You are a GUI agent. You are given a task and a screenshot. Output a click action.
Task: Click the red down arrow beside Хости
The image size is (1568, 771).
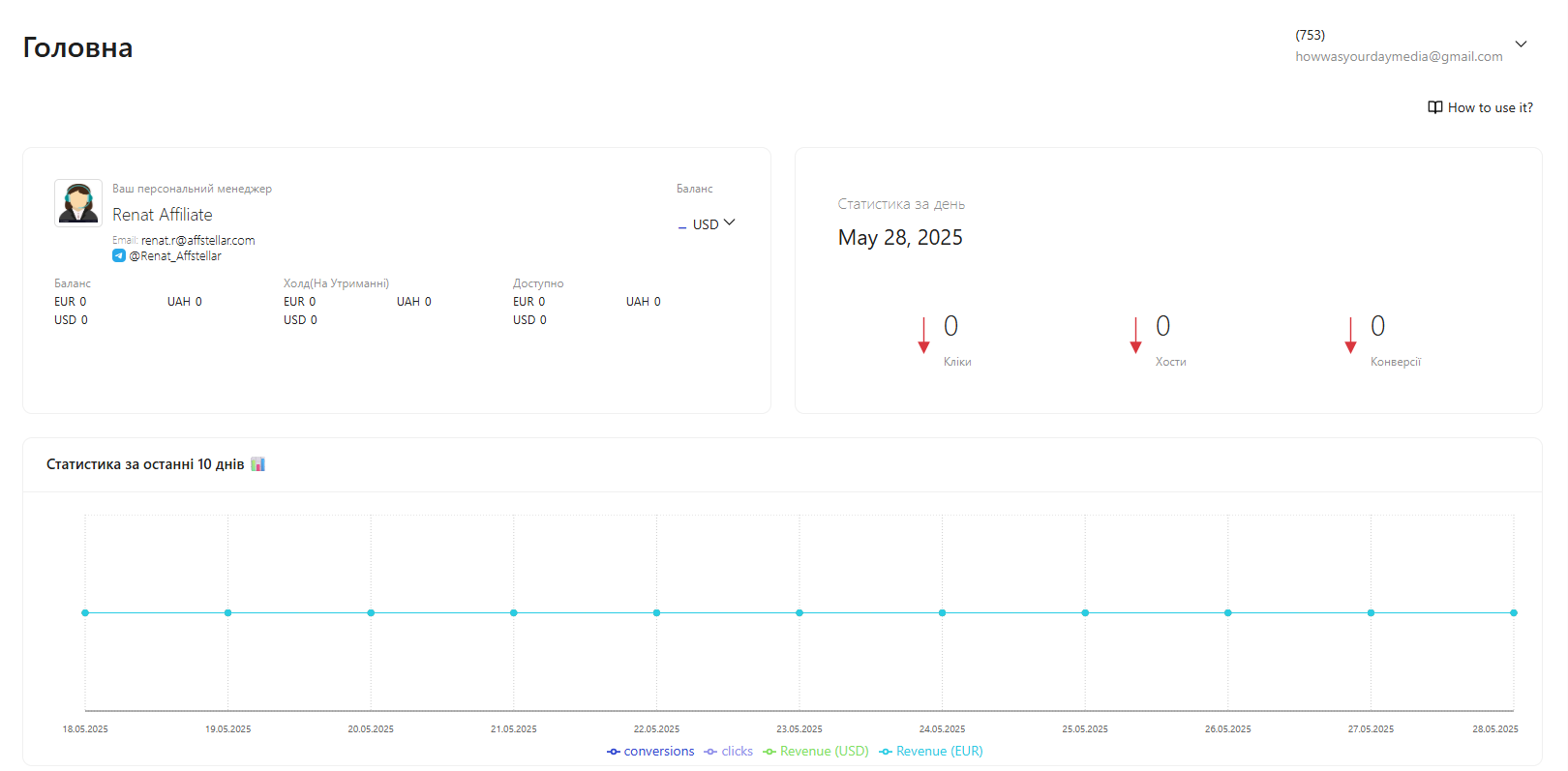click(1135, 335)
